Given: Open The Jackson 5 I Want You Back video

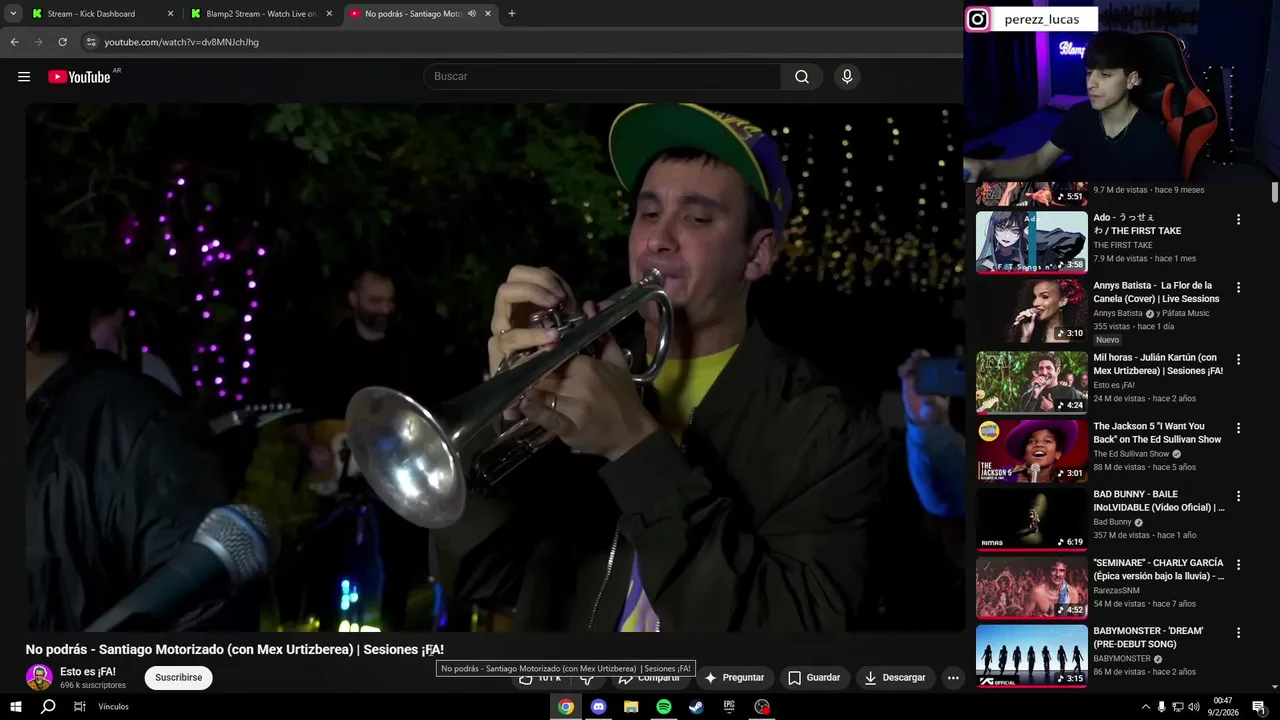Looking at the screenshot, I should click(1157, 432).
